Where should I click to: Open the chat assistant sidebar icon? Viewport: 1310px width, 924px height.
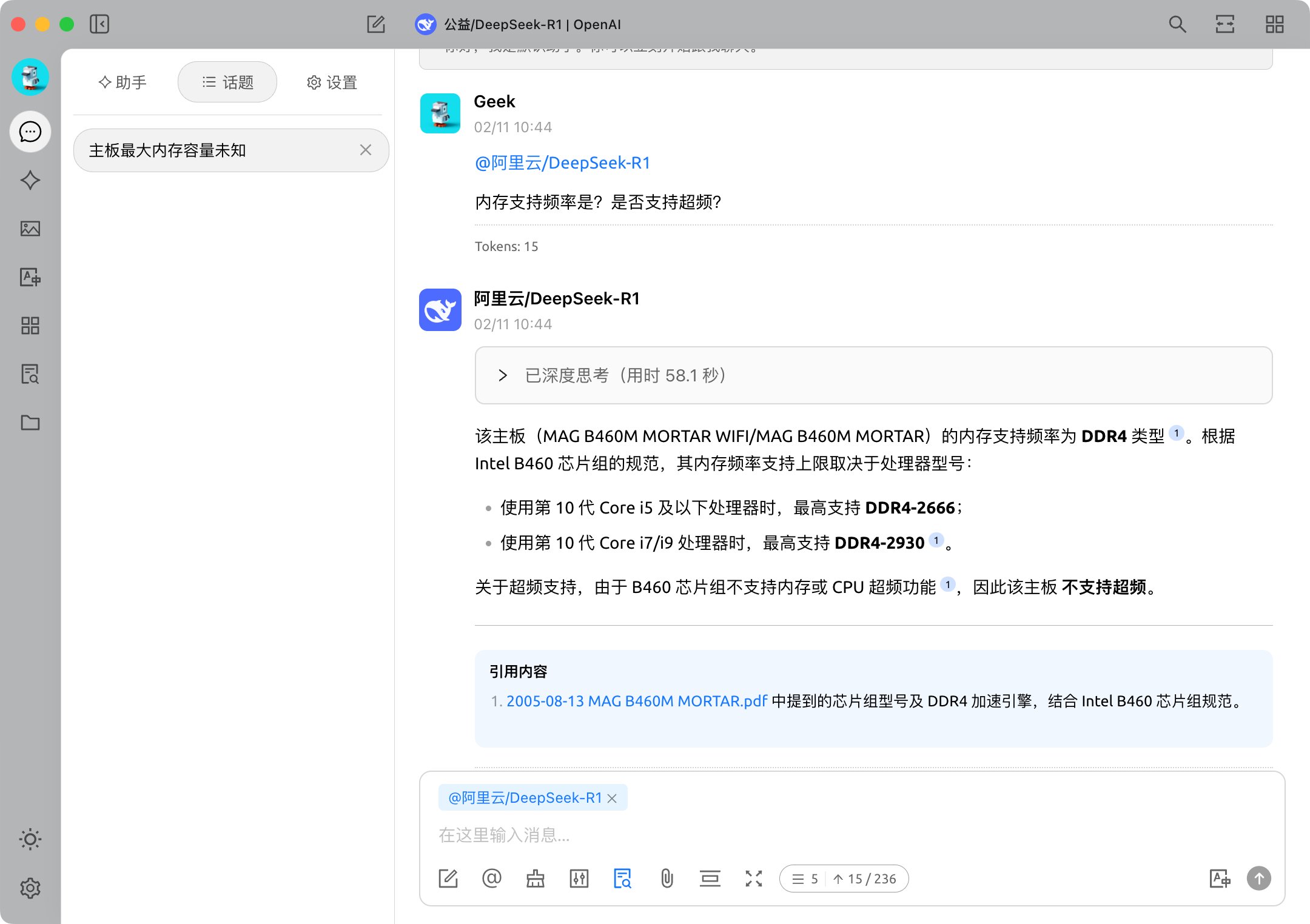pyautogui.click(x=30, y=132)
